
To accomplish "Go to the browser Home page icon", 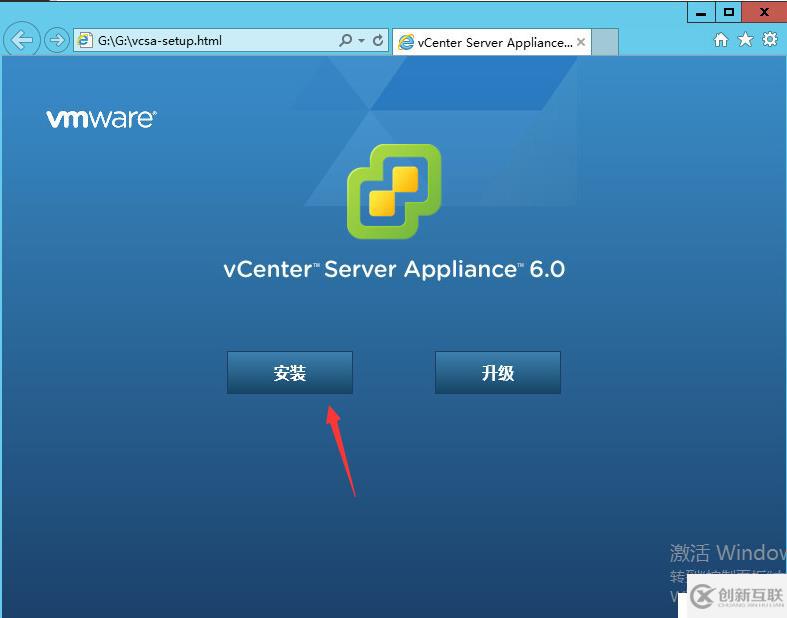I will pos(721,40).
